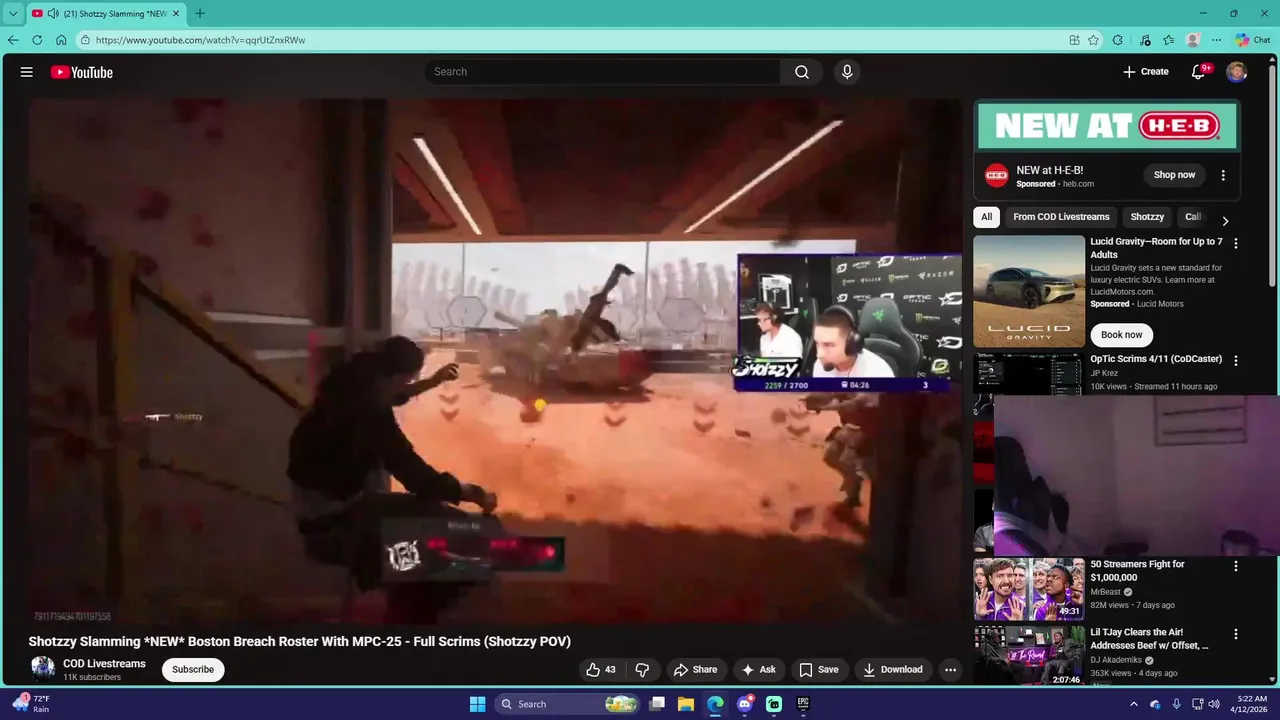Click Book now on Lucid ad
The image size is (1280, 720).
point(1121,335)
